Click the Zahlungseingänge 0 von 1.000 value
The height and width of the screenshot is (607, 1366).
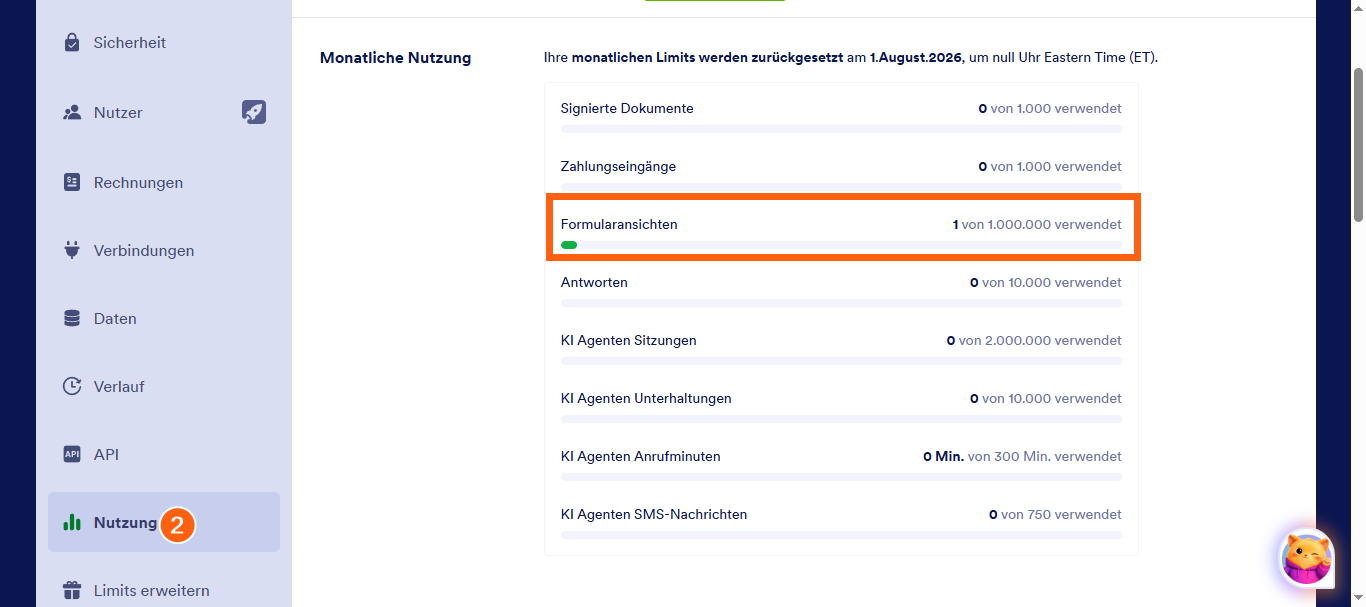1050,166
